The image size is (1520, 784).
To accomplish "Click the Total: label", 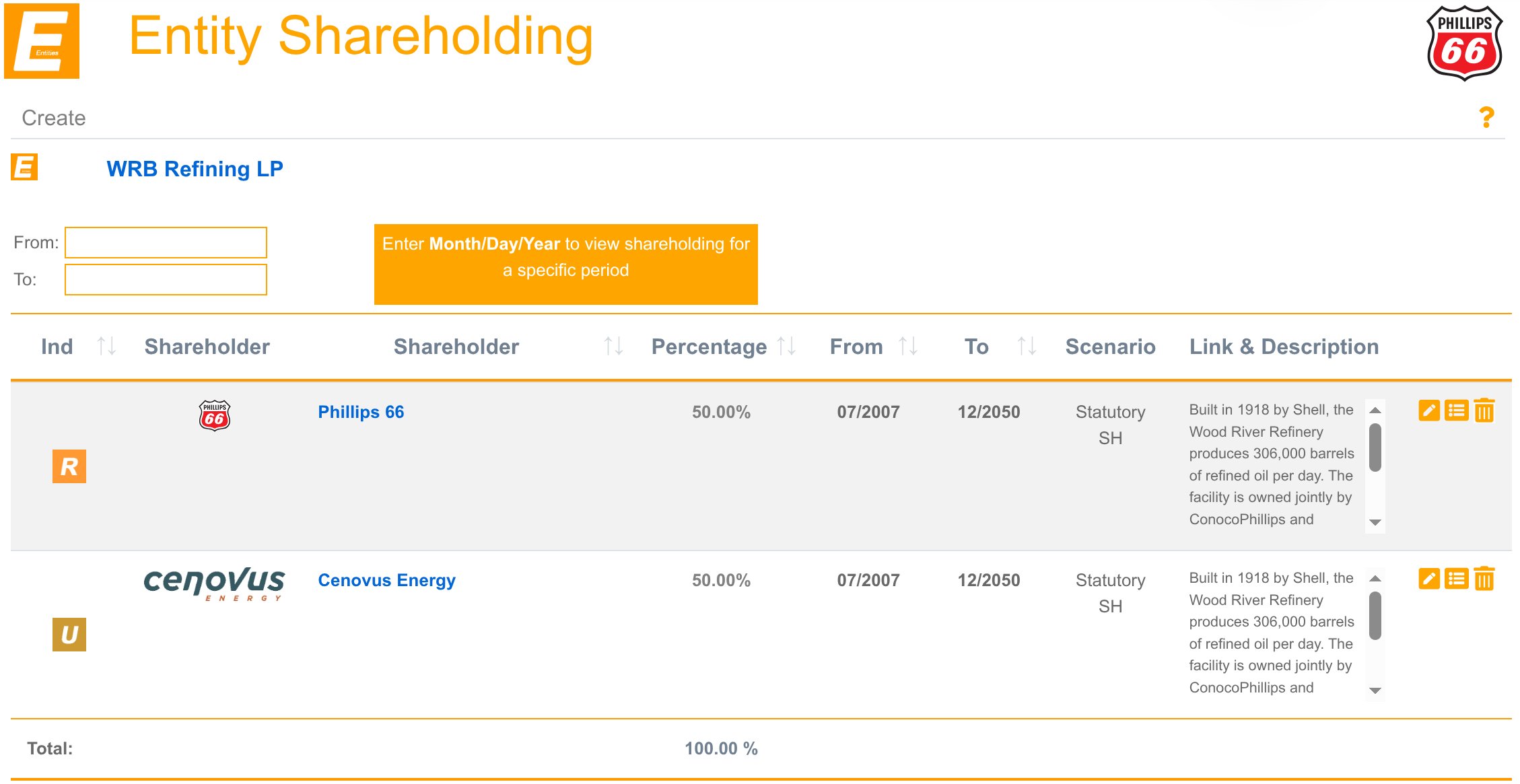I will (50, 748).
